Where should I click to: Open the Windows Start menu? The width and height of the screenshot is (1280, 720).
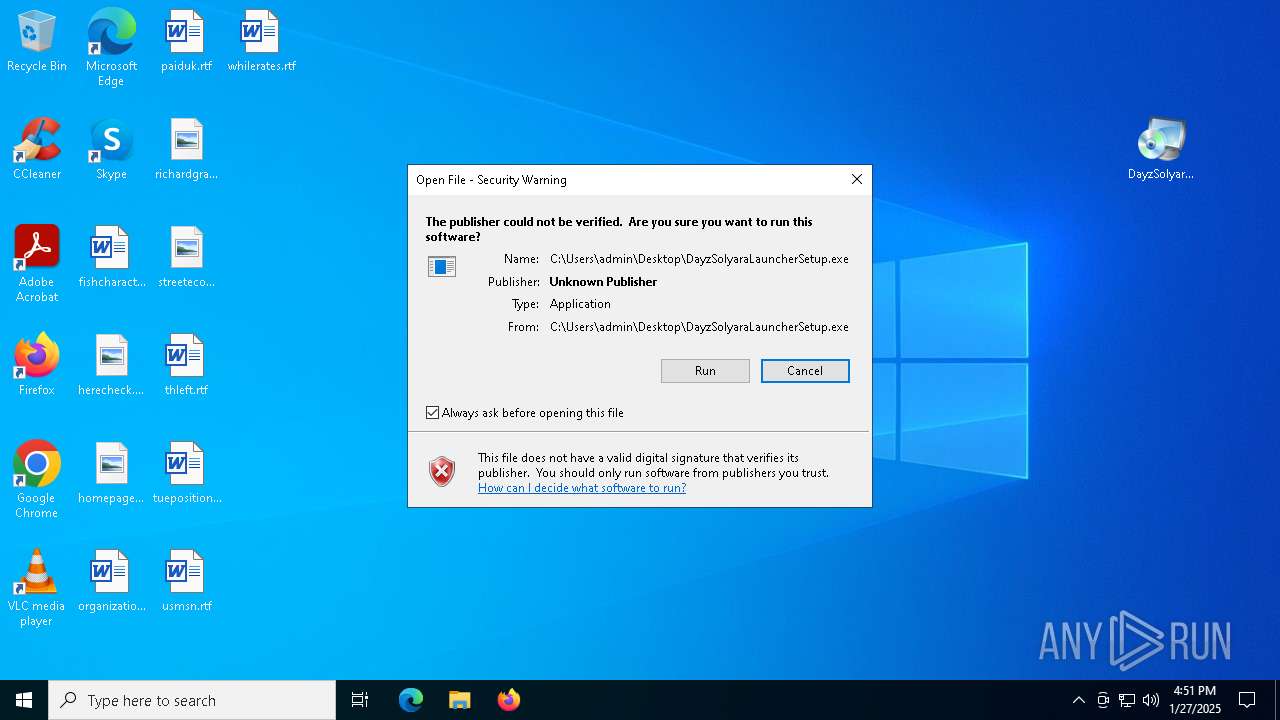pyautogui.click(x=24, y=700)
